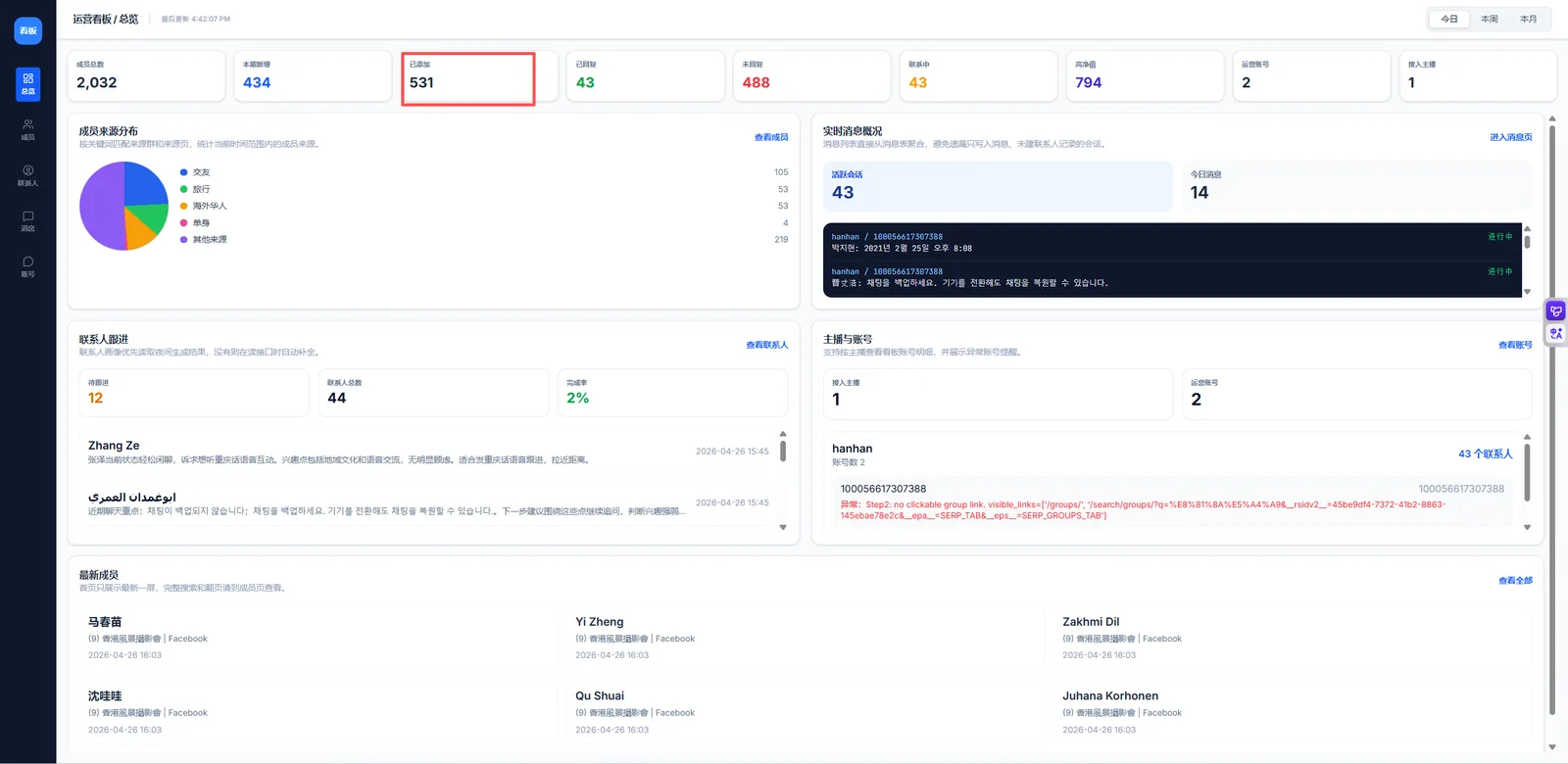The width and height of the screenshot is (1568, 764).
Task: Click the 43 个联系人 link for hanhan
Action: (x=1486, y=454)
